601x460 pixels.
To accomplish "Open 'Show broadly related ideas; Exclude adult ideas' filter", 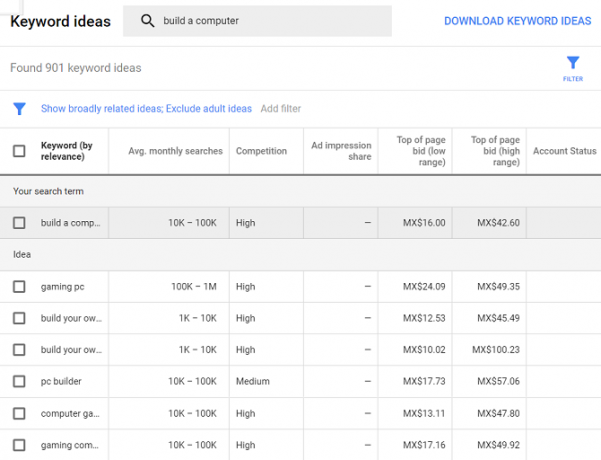I will (x=146, y=108).
